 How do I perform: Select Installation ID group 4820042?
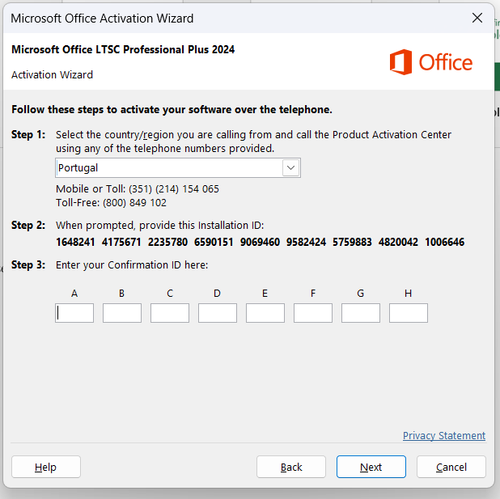pos(398,242)
